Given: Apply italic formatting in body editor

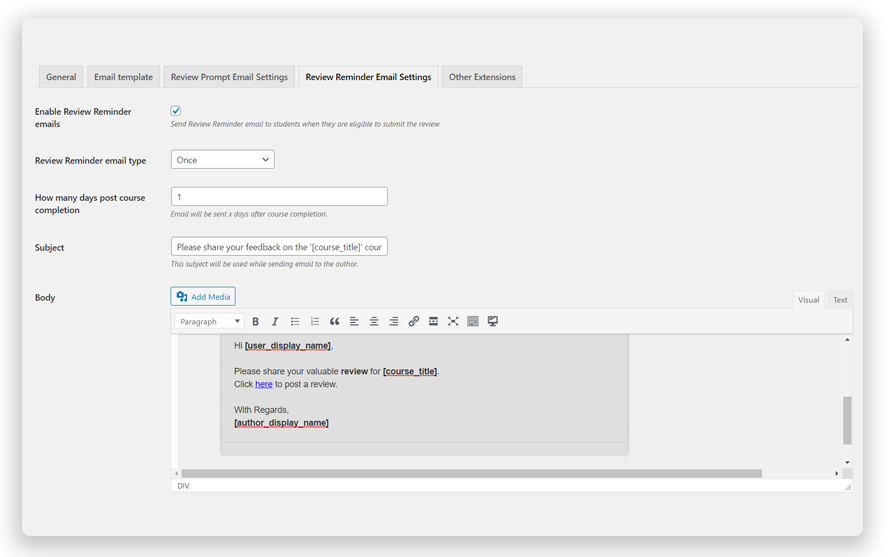Looking at the screenshot, I should [x=275, y=322].
